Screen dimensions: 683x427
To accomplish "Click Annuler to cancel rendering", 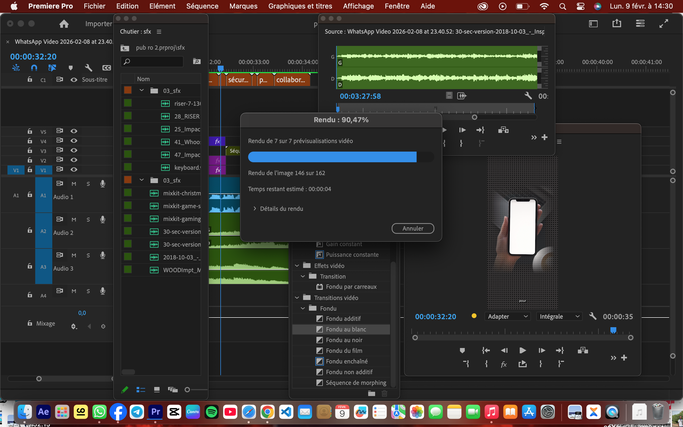I will 412,228.
